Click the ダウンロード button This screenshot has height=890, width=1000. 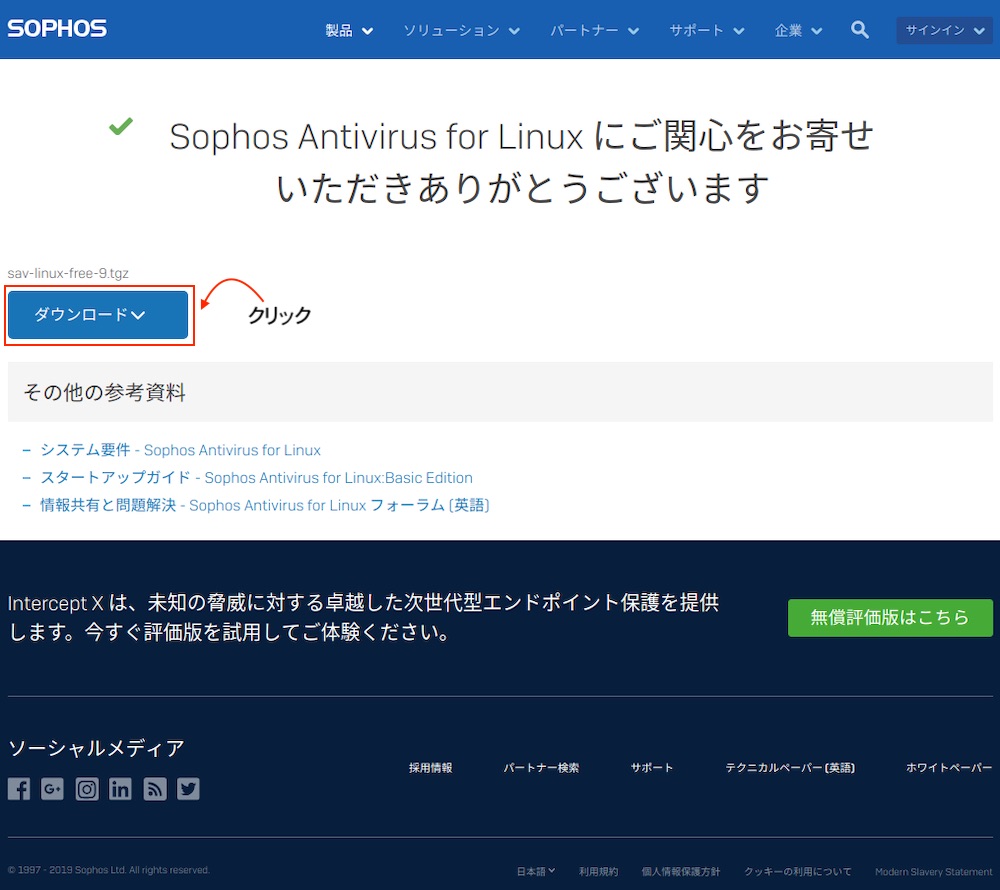pyautogui.click(x=98, y=315)
